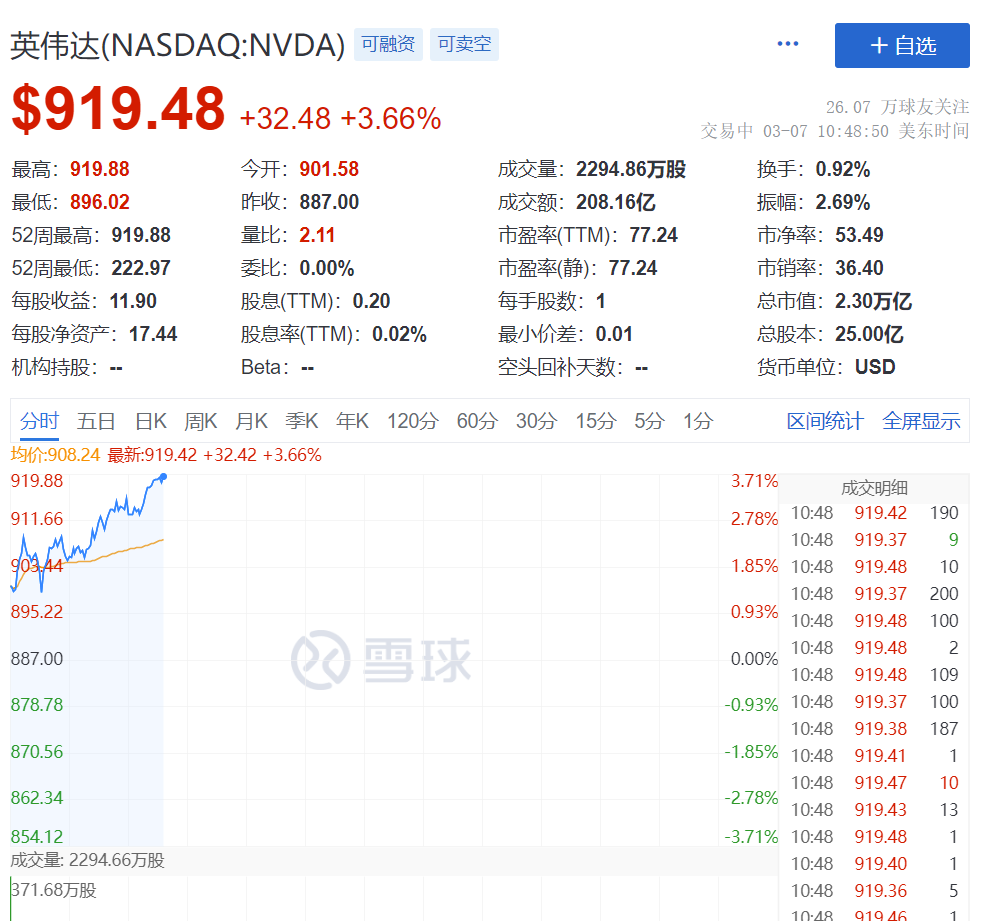Screen dimensions: 999x921
Task: Switch to the 120分 chart tab
Action: point(413,421)
